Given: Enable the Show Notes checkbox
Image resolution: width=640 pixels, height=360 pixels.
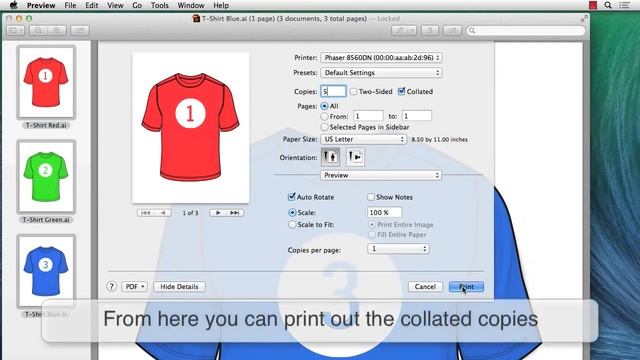Looking at the screenshot, I should tap(371, 197).
